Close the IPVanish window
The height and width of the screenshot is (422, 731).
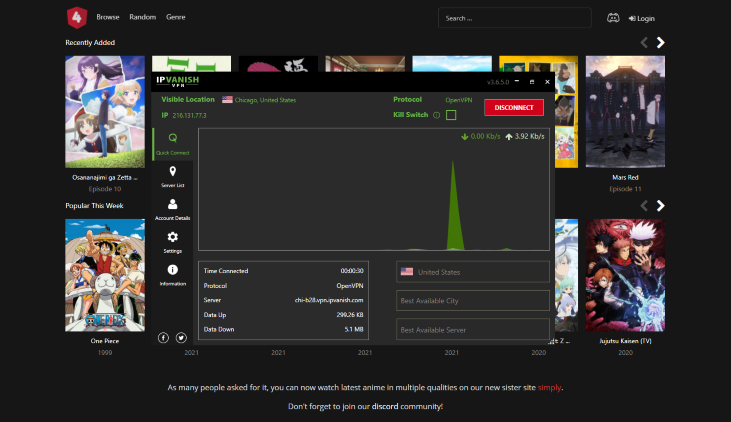(x=547, y=82)
